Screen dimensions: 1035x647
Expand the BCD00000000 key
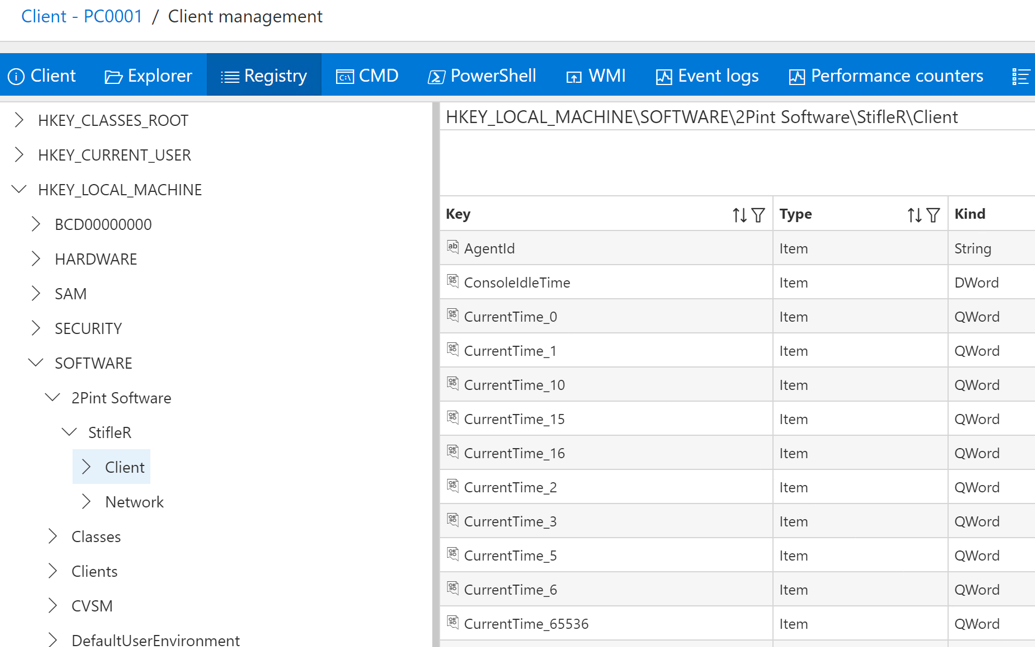coord(36,224)
